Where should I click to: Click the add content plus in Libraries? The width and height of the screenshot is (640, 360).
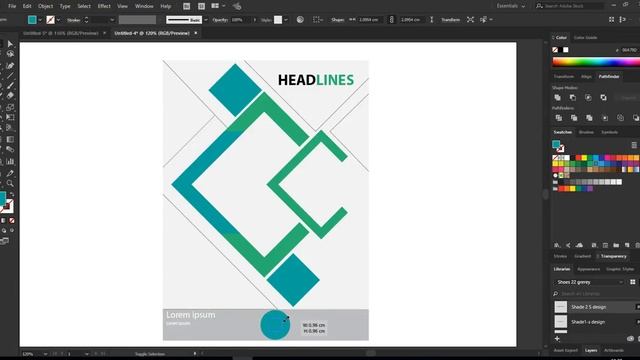pyautogui.click(x=557, y=338)
